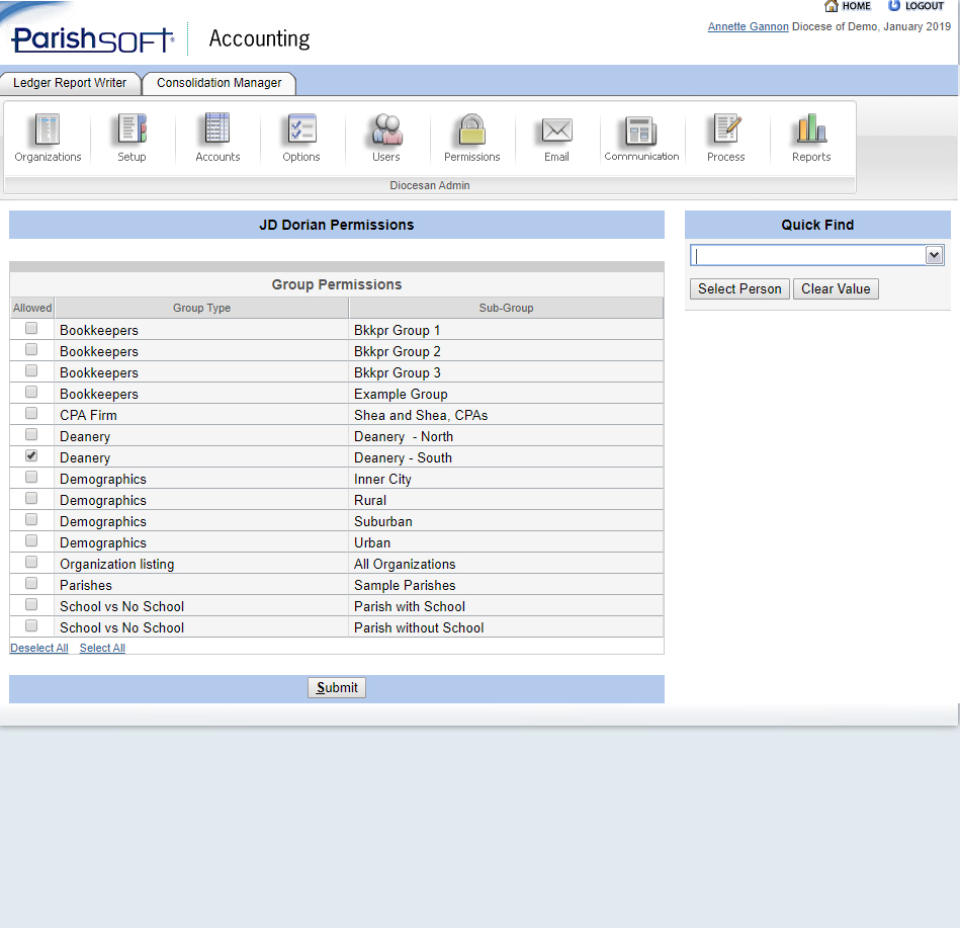
Task: Open Annette Gannon's profile link
Action: (x=746, y=27)
